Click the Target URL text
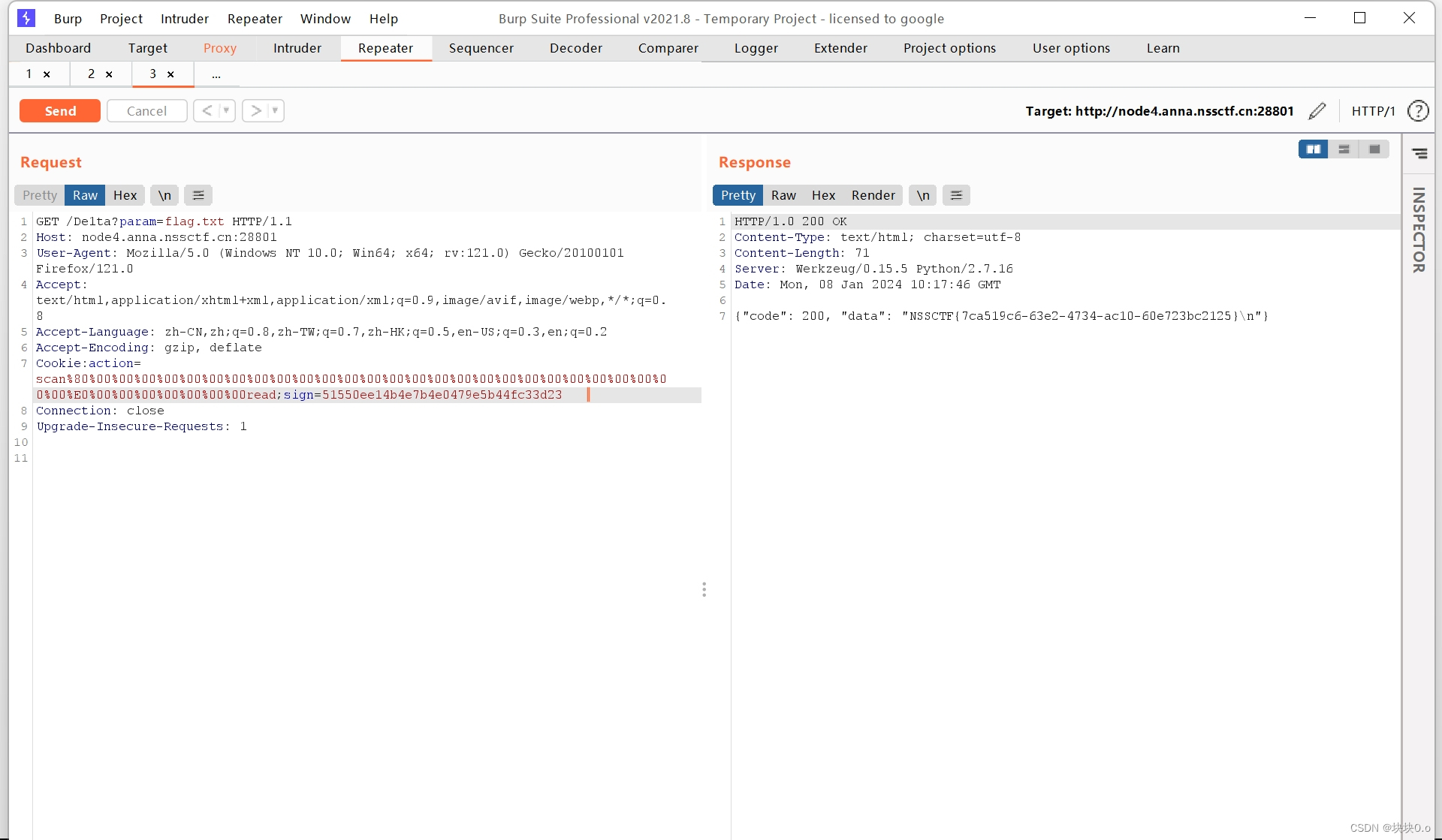 tap(1160, 111)
